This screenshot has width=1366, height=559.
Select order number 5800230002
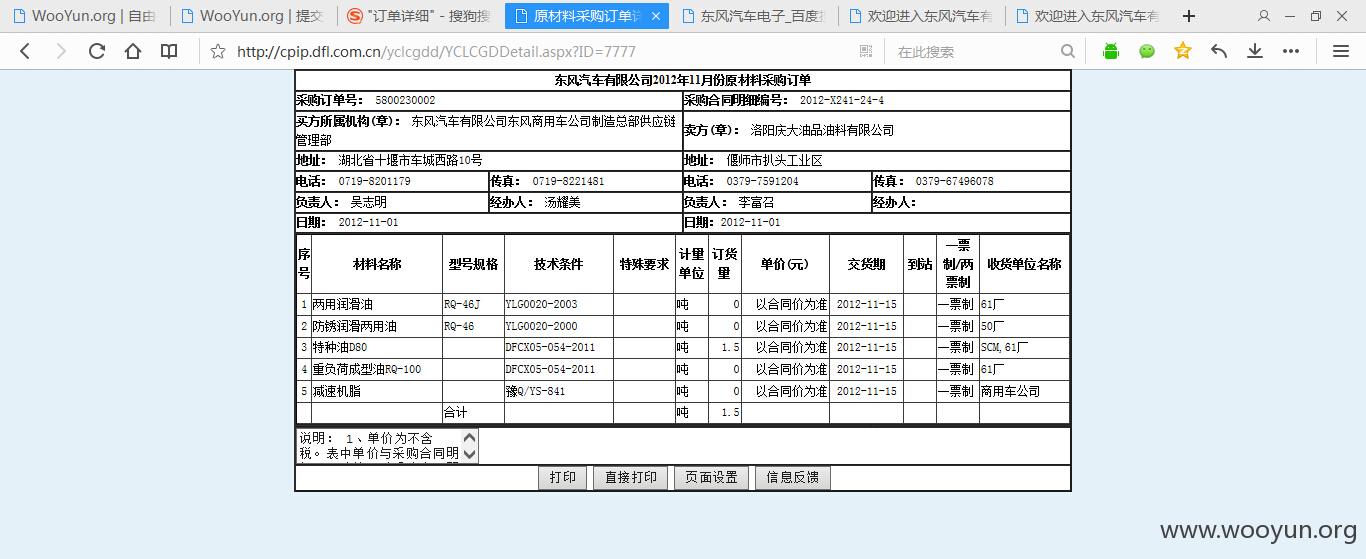(405, 101)
